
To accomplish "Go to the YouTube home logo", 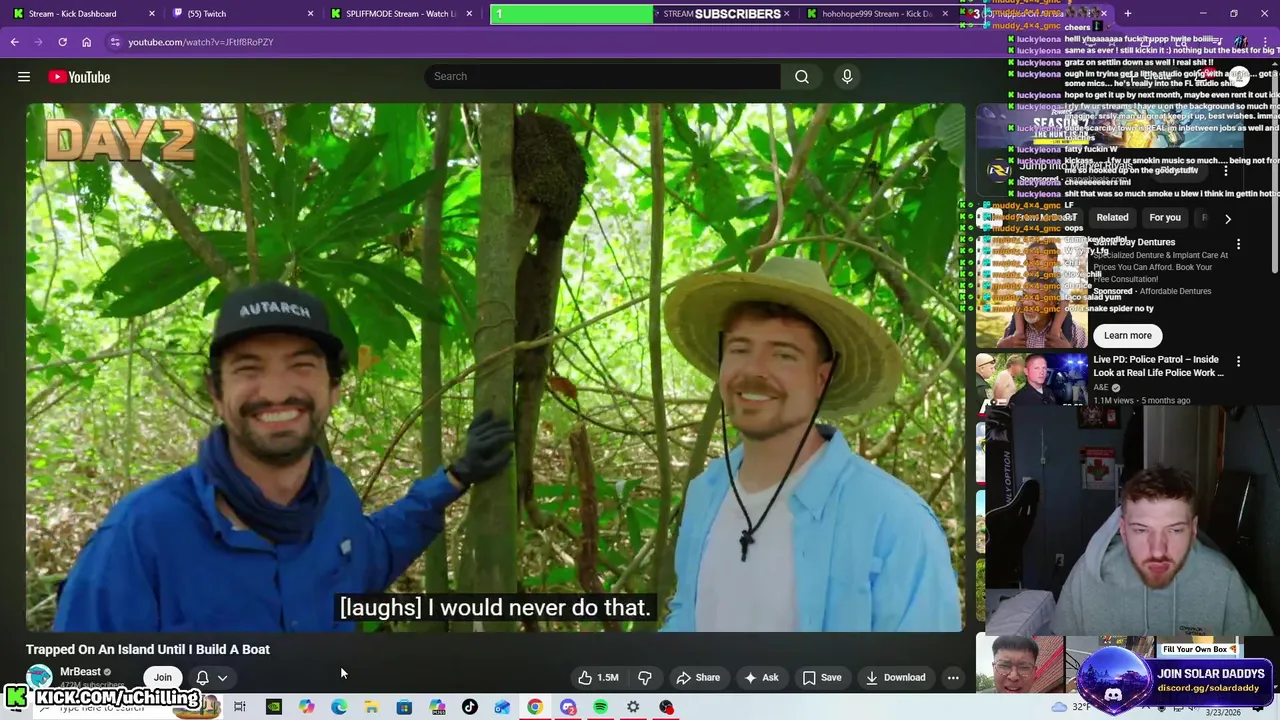I will coord(79,77).
